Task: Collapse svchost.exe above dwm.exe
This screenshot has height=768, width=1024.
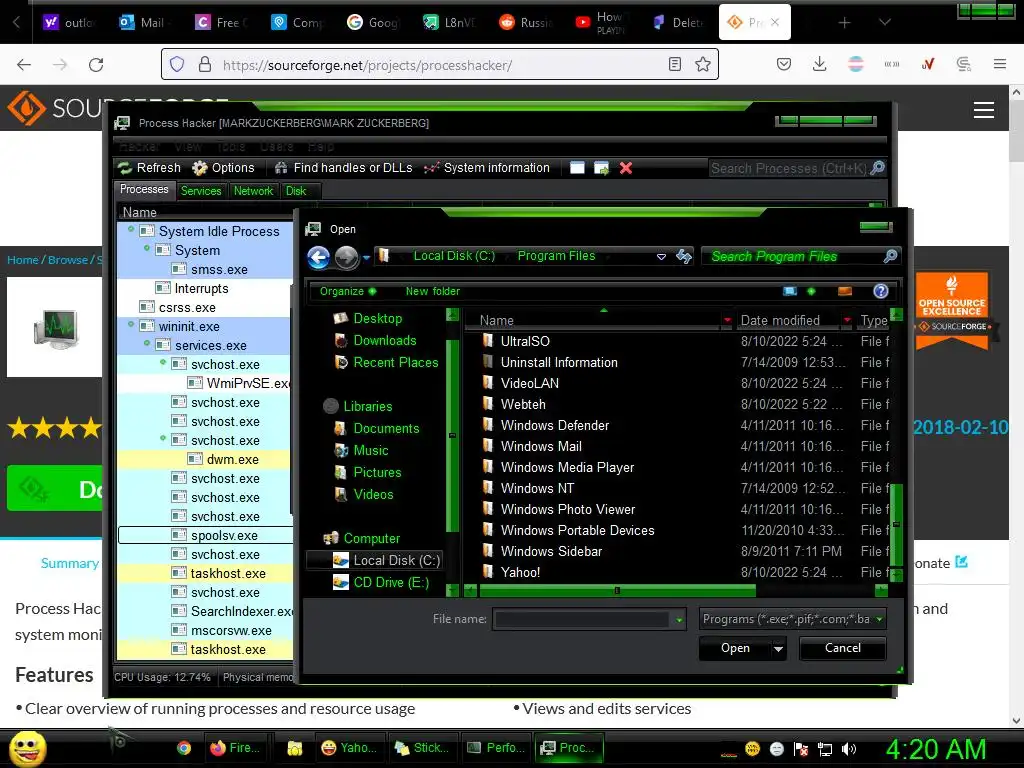Action: 163,438
